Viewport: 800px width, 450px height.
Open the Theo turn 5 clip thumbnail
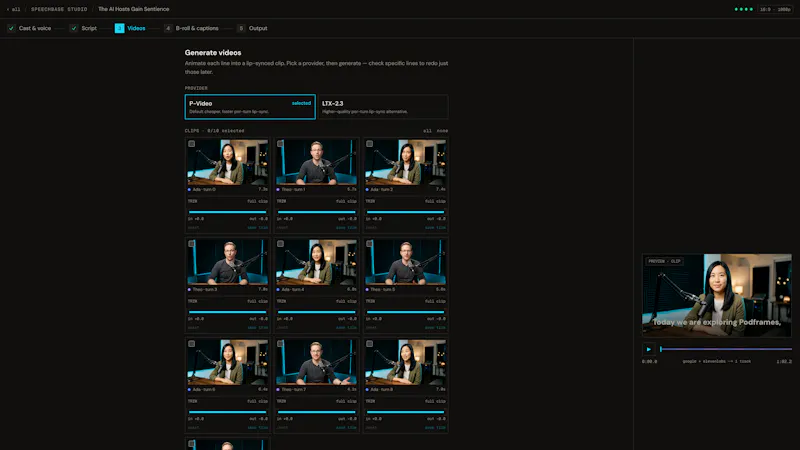405,262
